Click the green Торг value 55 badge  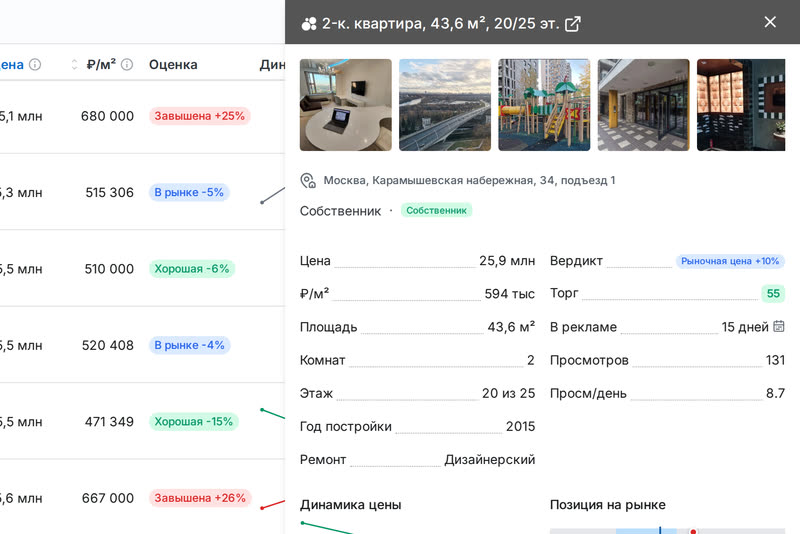pos(773,293)
